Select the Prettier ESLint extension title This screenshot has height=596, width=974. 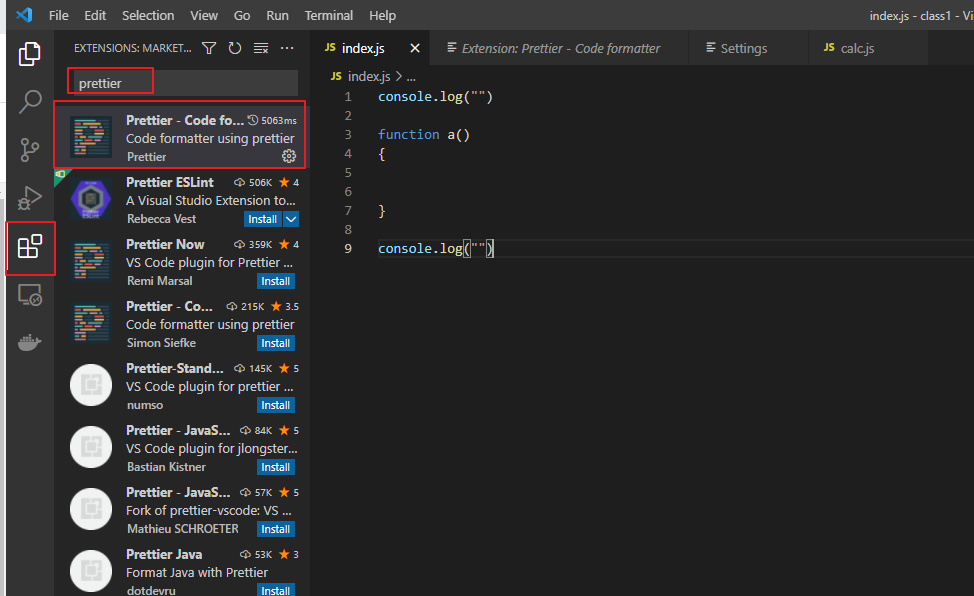tap(170, 182)
